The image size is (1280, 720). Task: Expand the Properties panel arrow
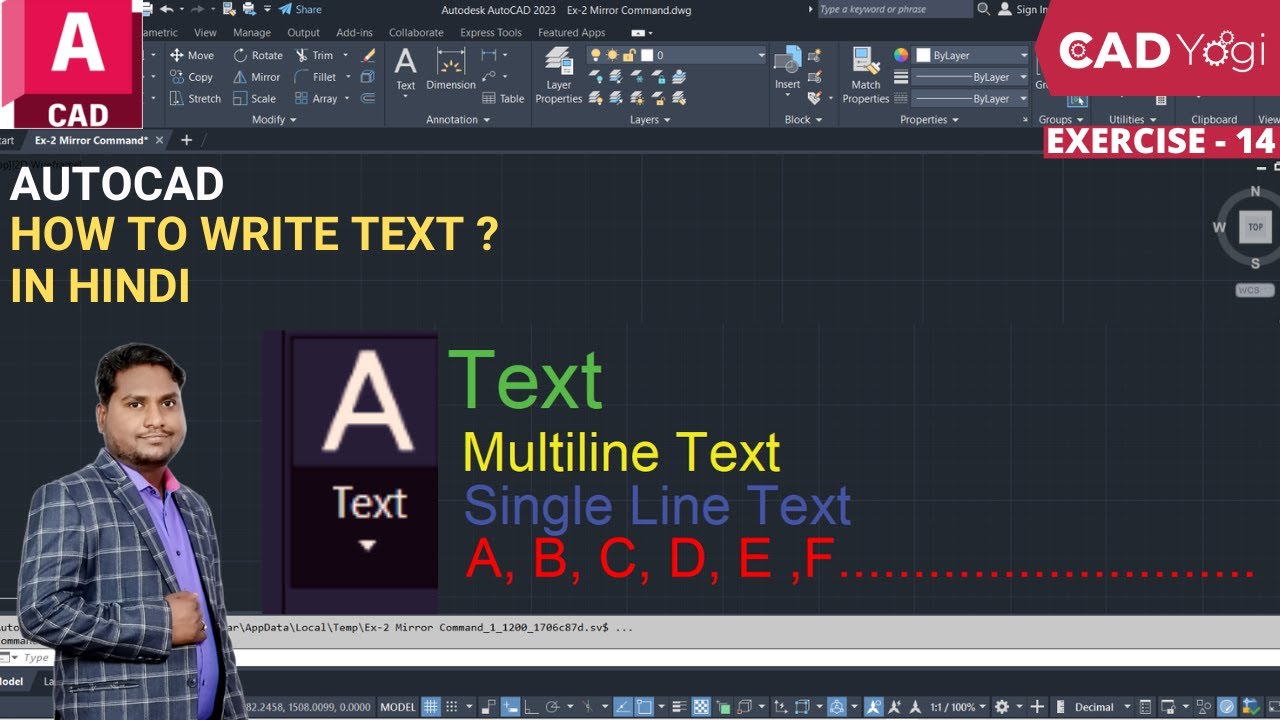click(x=955, y=120)
